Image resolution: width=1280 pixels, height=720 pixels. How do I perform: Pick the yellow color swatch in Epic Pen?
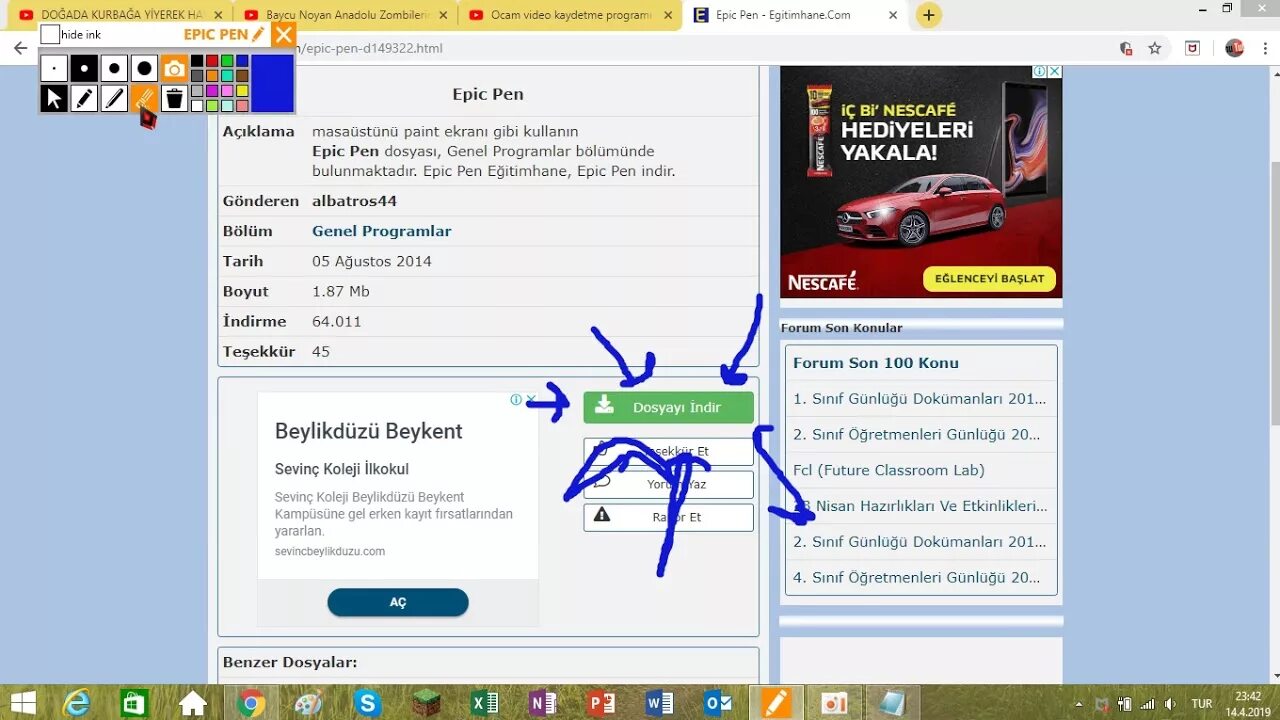242,91
